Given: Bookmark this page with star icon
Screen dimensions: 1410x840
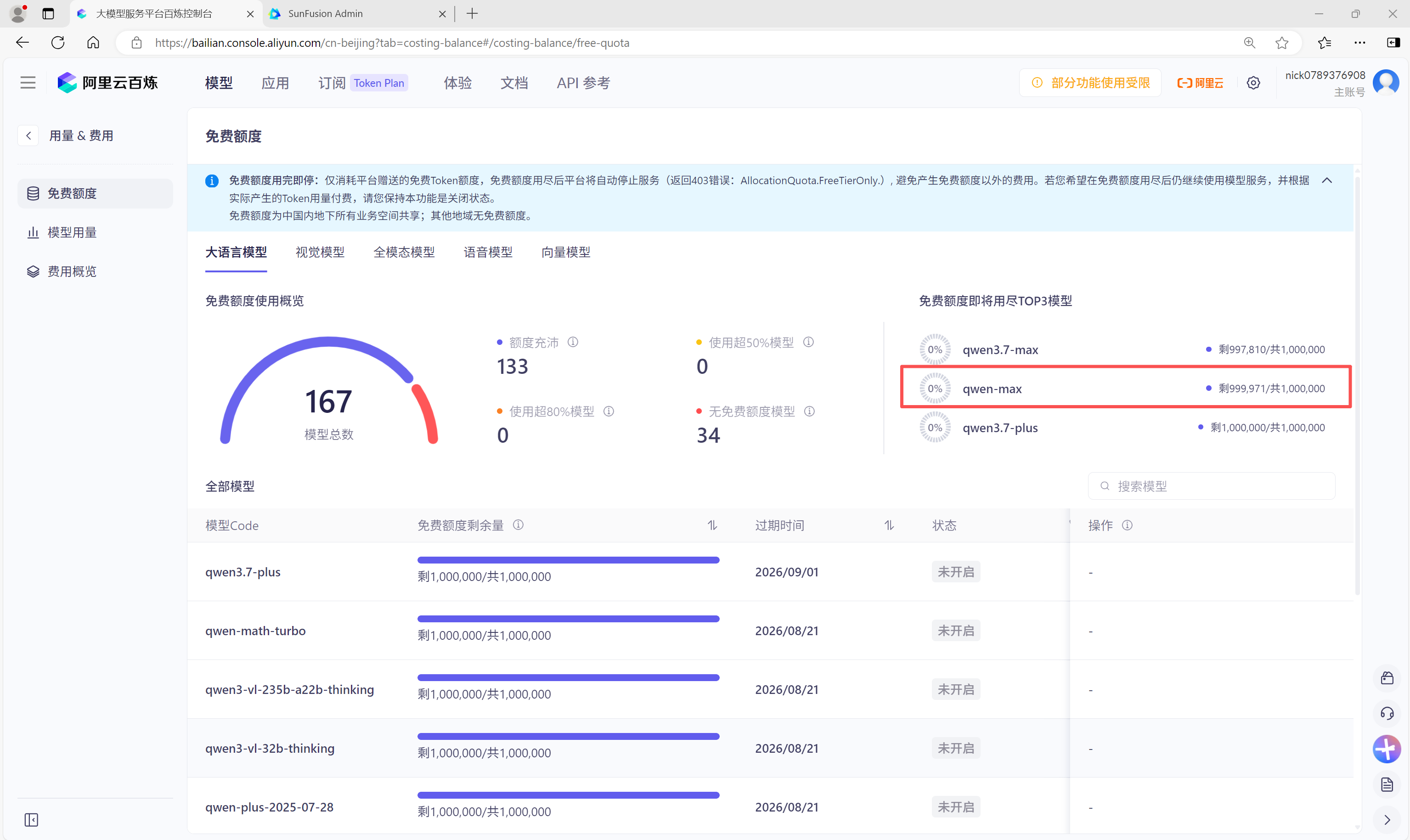Looking at the screenshot, I should pos(1281,42).
